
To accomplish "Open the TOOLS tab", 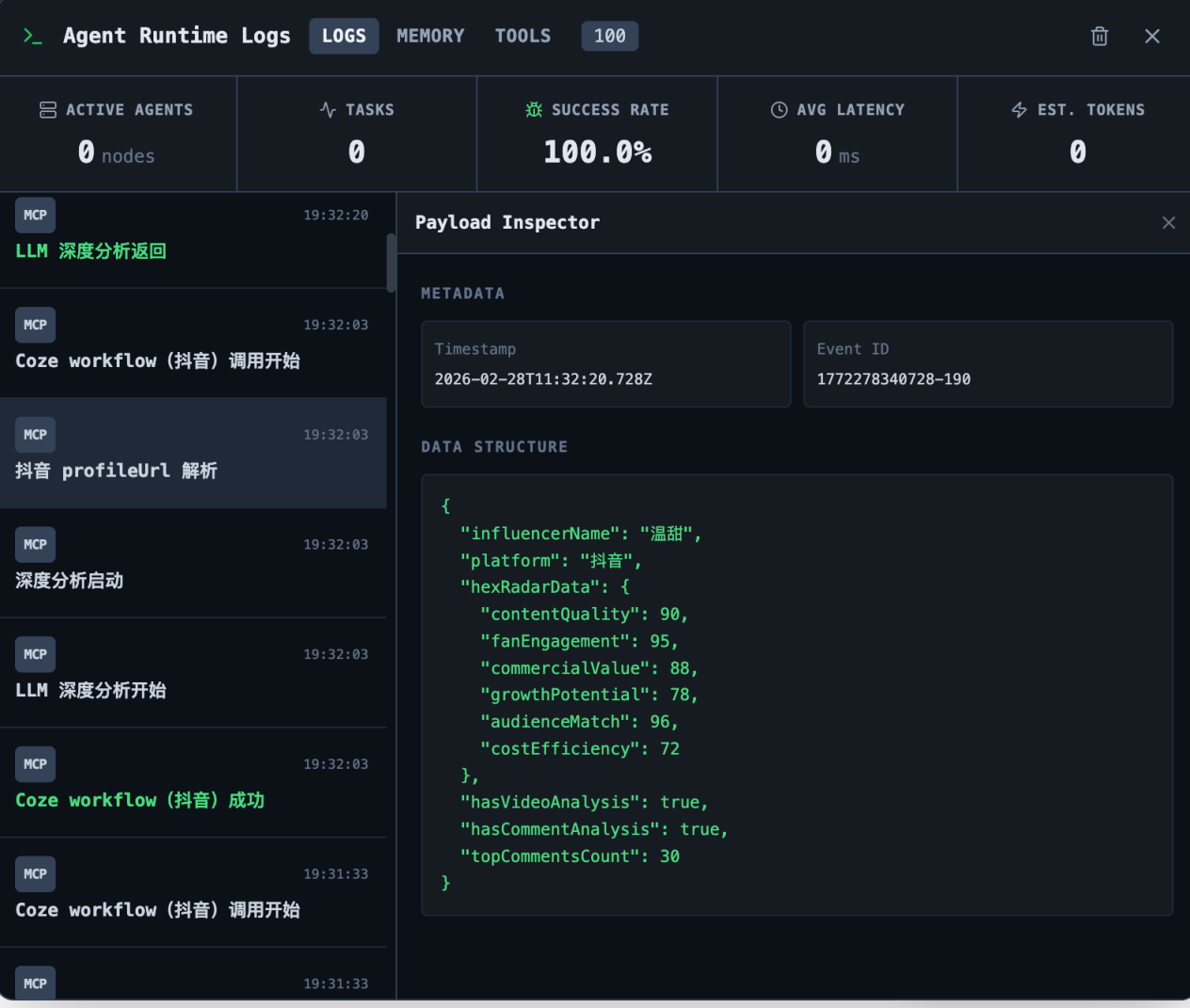I will click(x=523, y=36).
